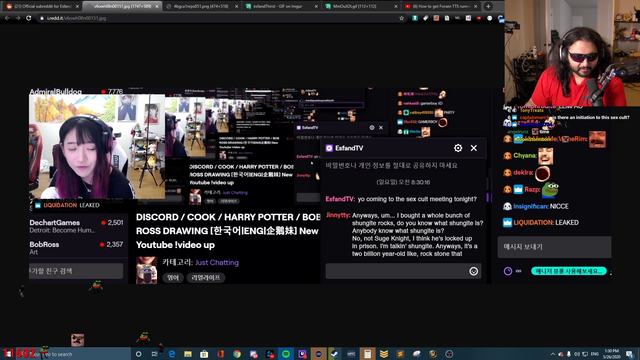The image size is (640, 360).
Task: Close the EsfandTV whisper popup
Action: (x=473, y=148)
